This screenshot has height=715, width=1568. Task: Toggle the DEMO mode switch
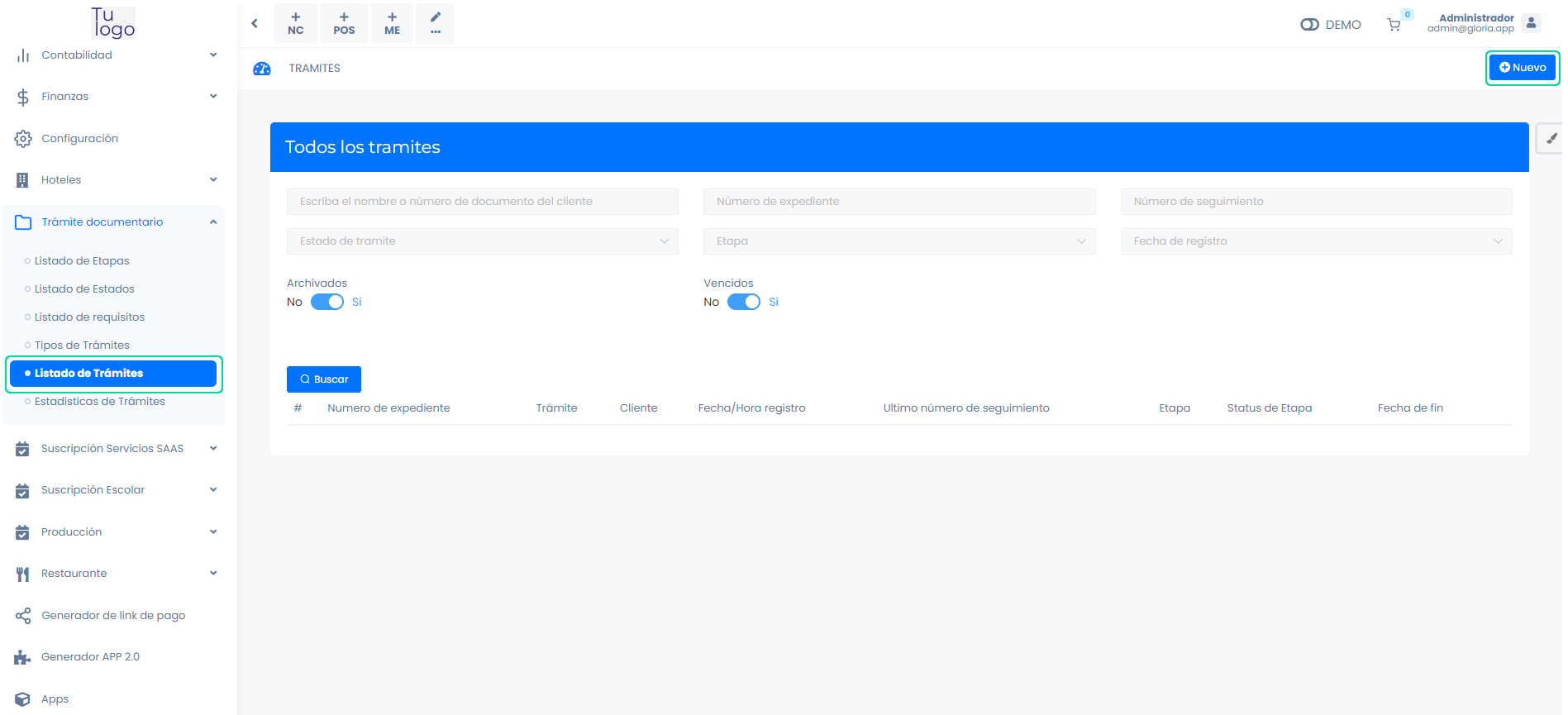pos(1309,25)
